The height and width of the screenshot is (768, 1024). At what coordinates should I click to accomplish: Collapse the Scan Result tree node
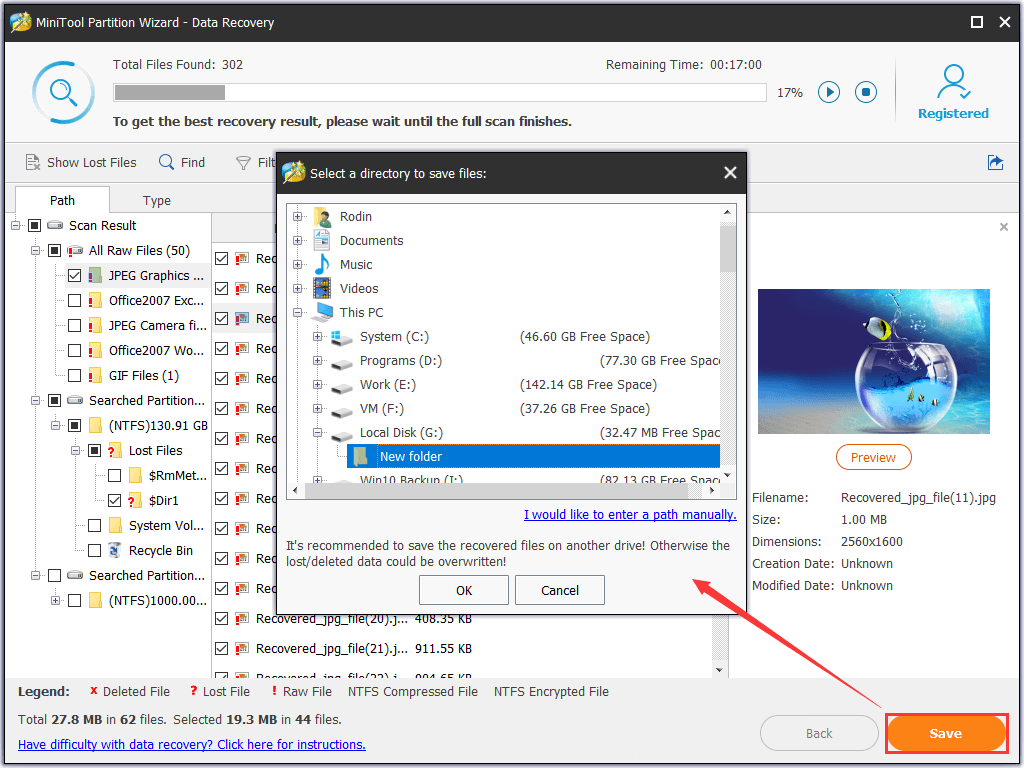coord(16,225)
